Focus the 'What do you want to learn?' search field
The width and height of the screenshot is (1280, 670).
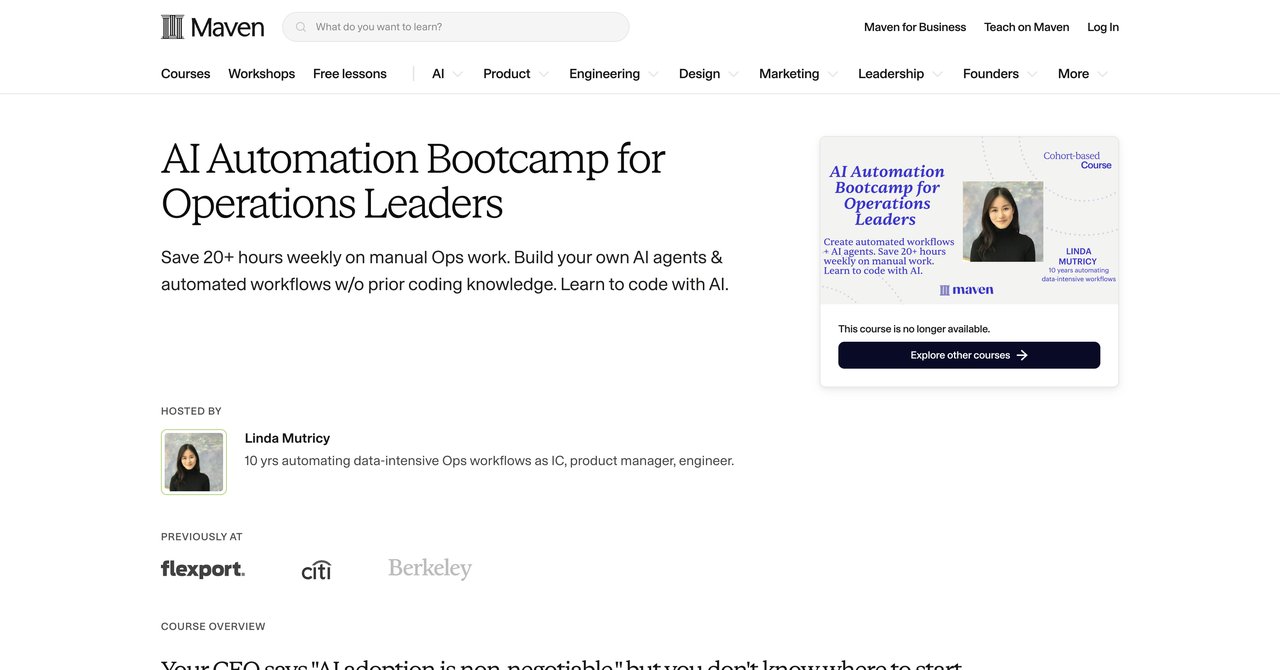click(456, 27)
